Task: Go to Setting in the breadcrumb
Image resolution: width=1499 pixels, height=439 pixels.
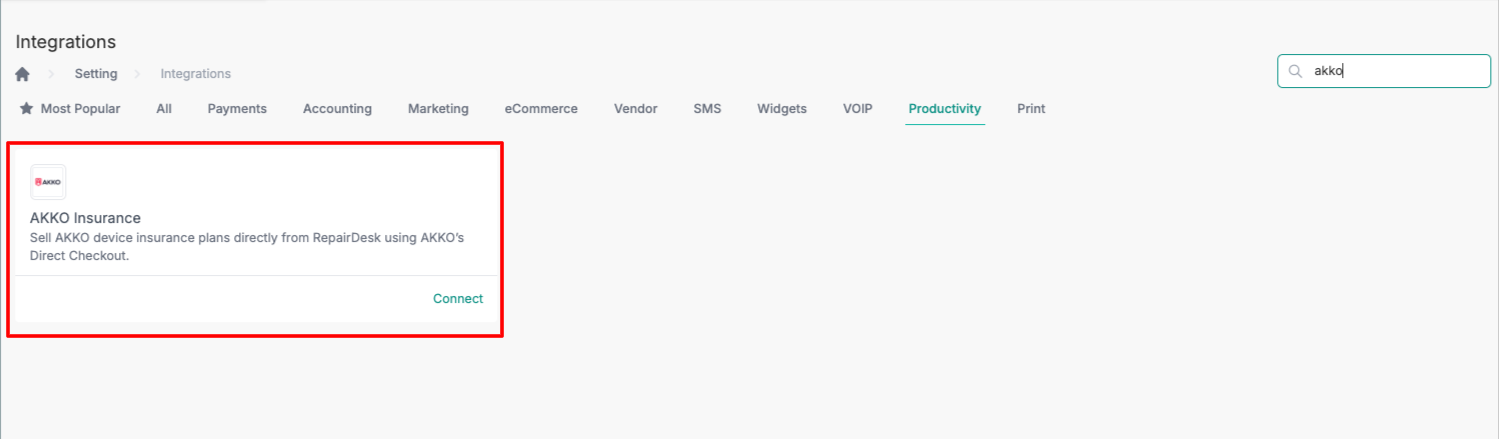Action: pos(96,74)
